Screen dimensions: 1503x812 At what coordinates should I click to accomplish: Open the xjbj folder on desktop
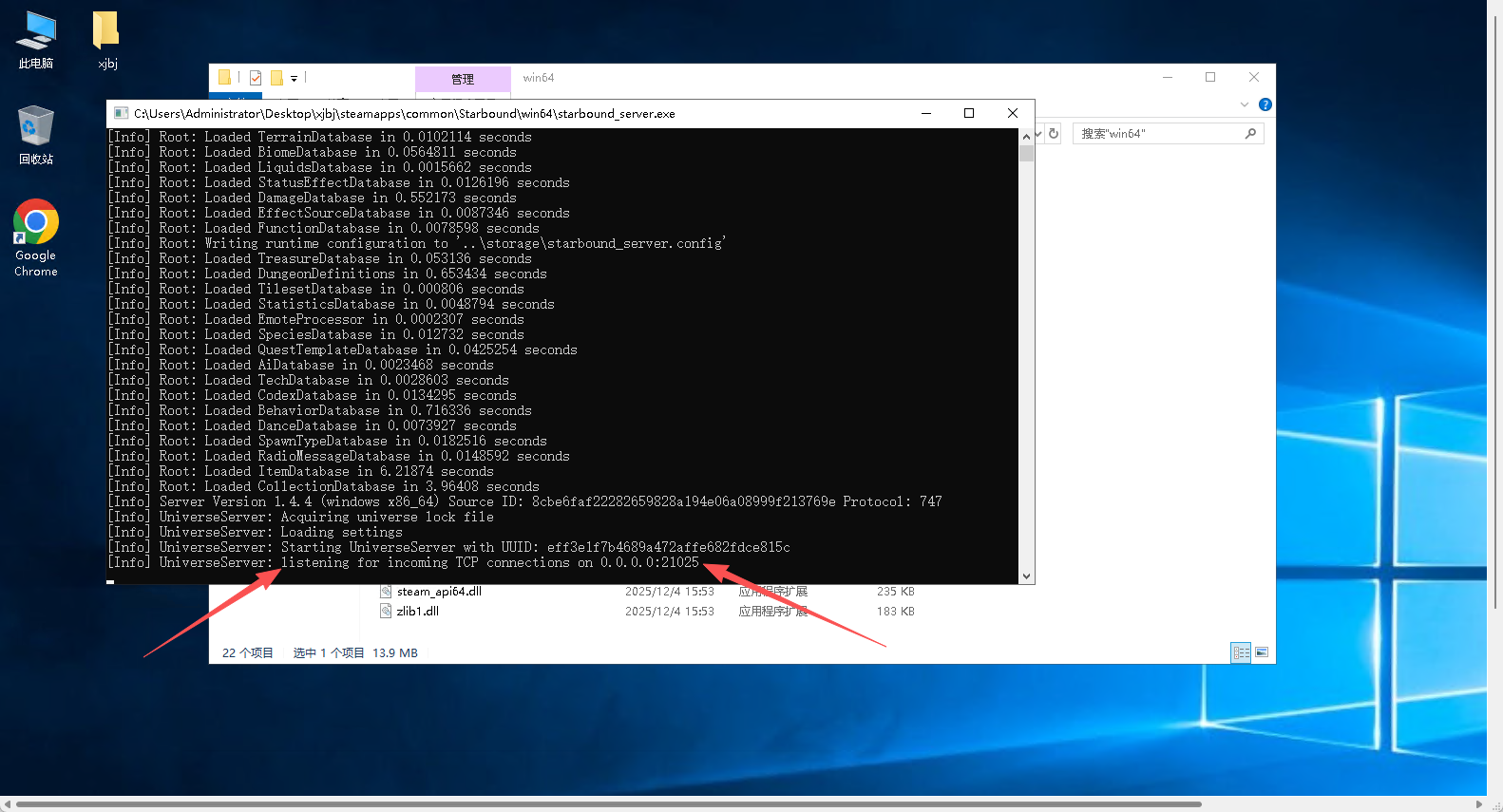click(106, 40)
